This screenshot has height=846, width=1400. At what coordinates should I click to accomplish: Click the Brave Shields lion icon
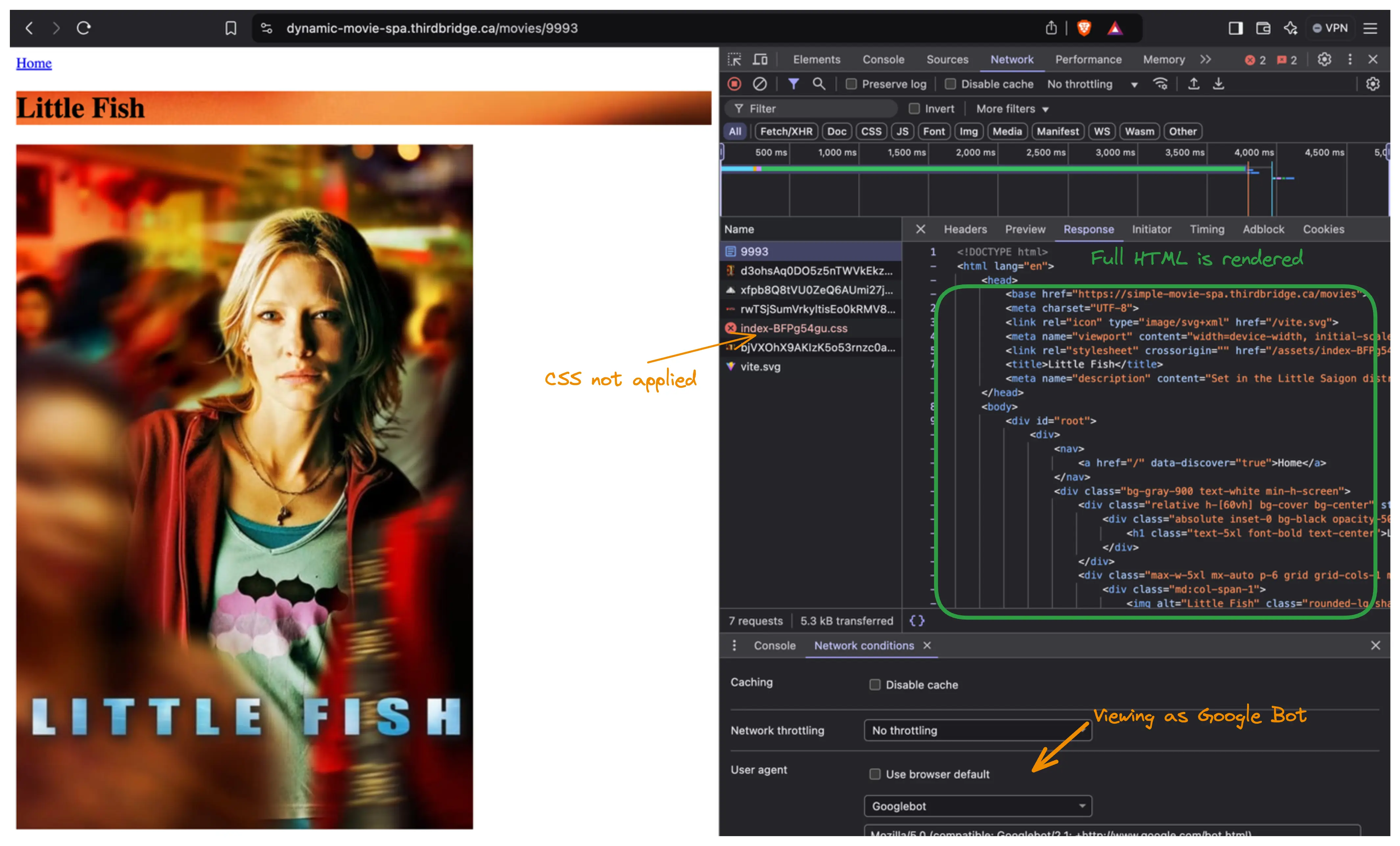coord(1084,28)
